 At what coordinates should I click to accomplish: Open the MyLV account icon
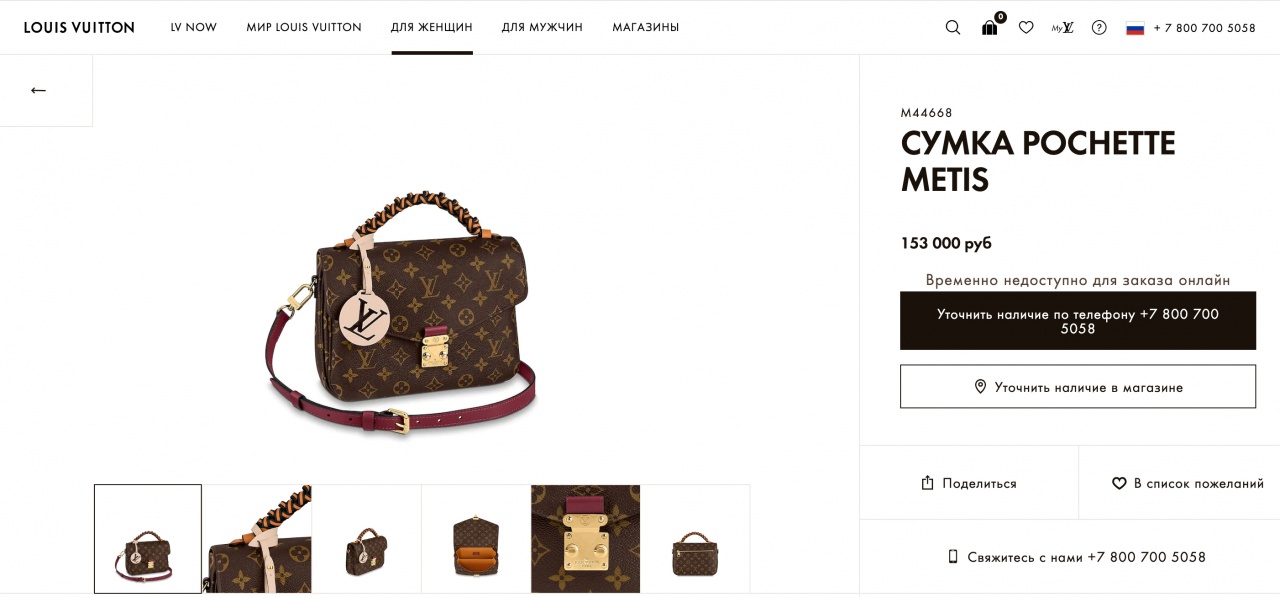point(1062,27)
